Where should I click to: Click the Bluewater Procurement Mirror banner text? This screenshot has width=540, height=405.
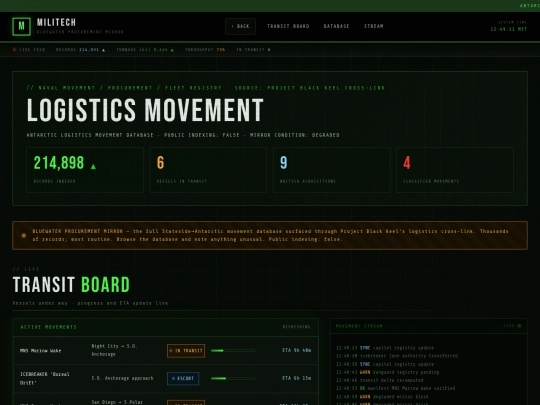pos(270,235)
